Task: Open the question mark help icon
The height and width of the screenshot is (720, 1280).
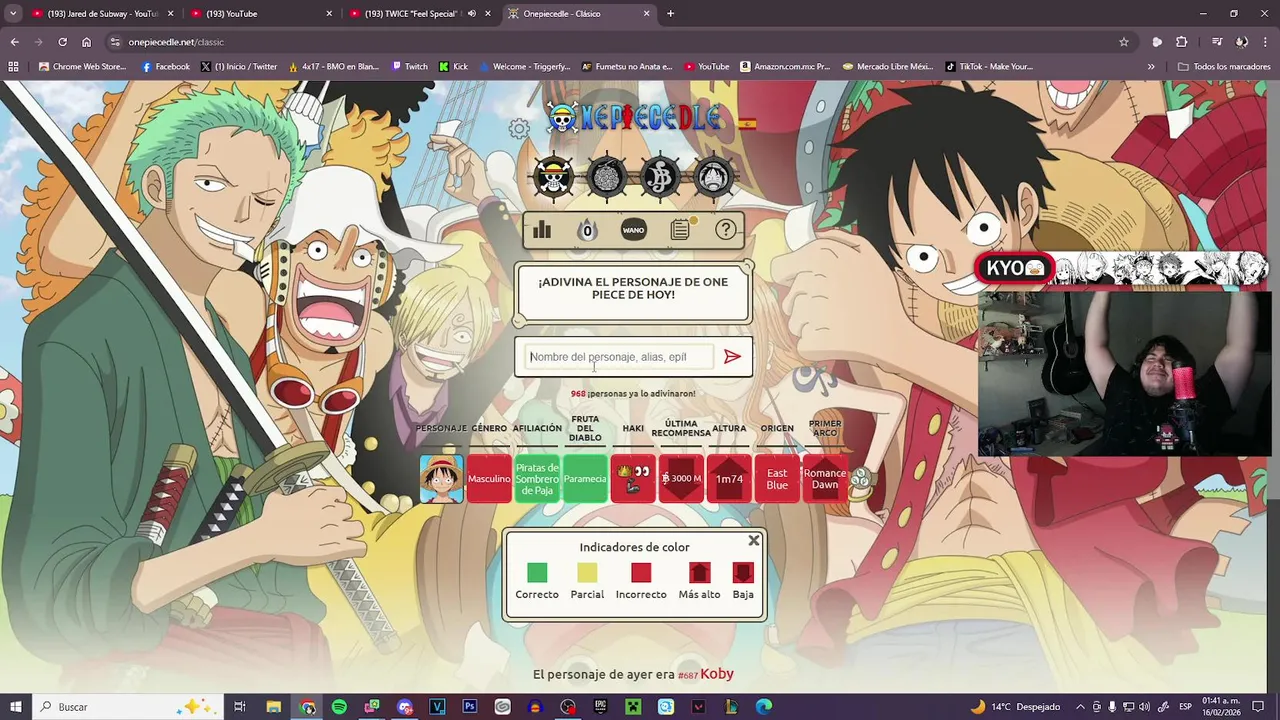Action: pyautogui.click(x=726, y=230)
